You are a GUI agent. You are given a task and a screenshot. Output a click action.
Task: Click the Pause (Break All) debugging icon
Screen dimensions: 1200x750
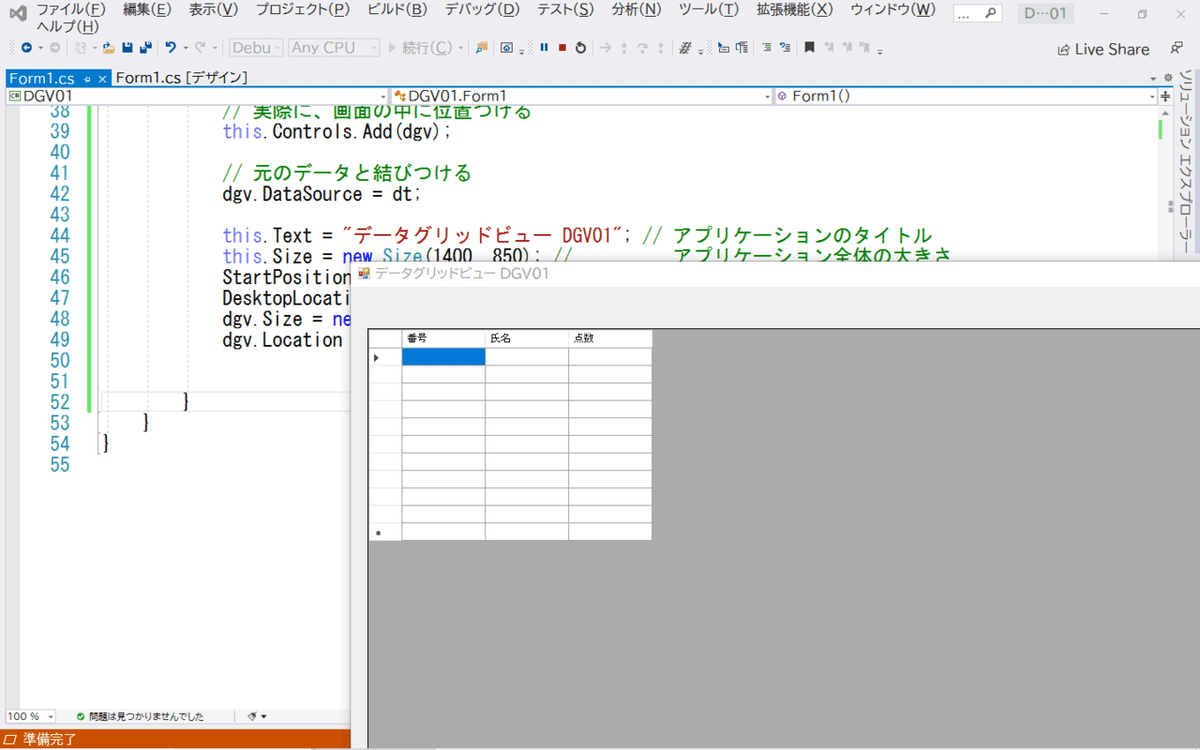pos(544,48)
